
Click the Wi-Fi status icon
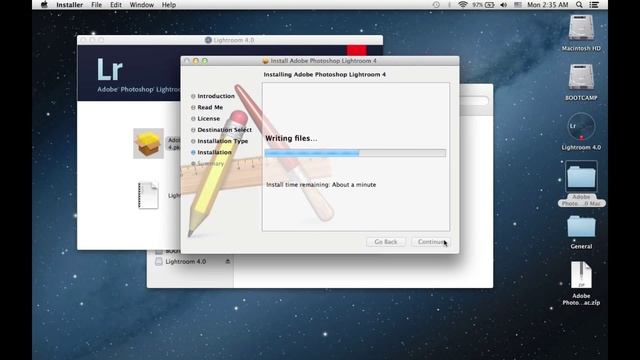(462, 5)
